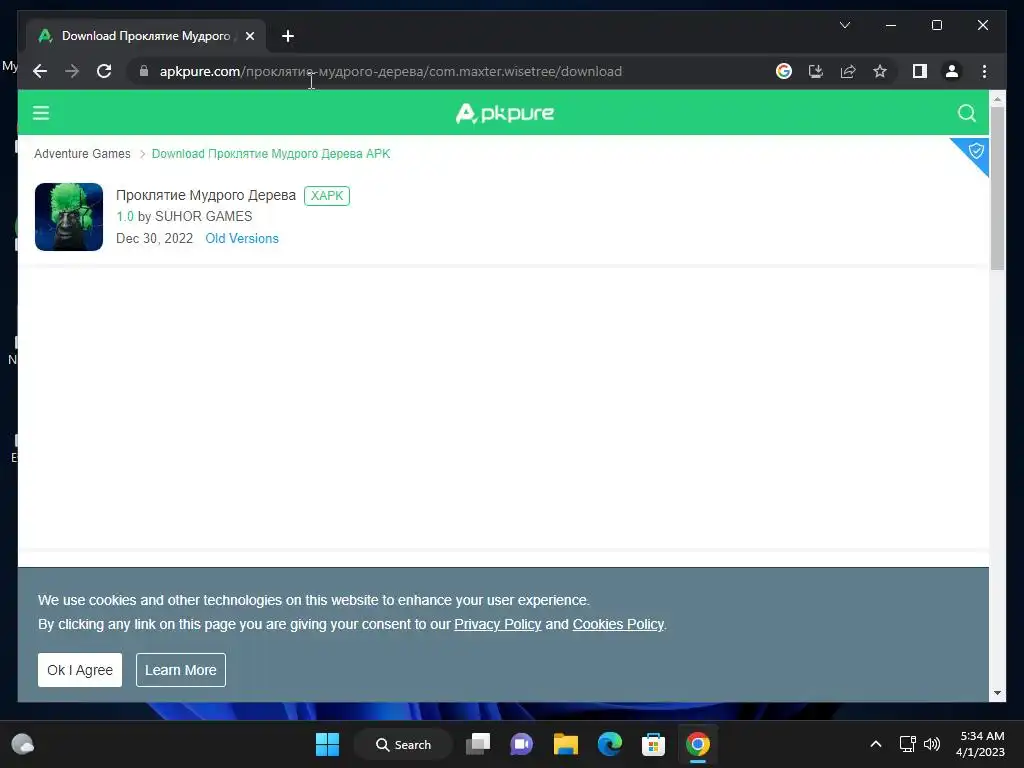1024x768 pixels.
Task: Open the Chat app on taskbar
Action: (521, 744)
